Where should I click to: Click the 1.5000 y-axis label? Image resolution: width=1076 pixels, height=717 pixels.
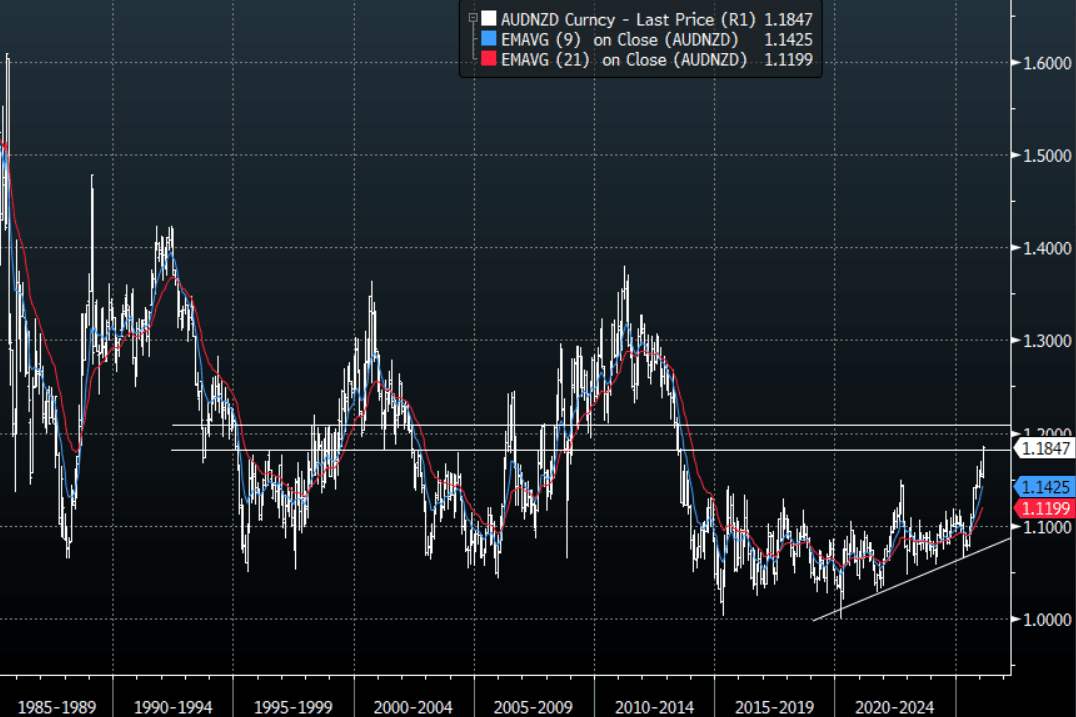[x=1047, y=156]
